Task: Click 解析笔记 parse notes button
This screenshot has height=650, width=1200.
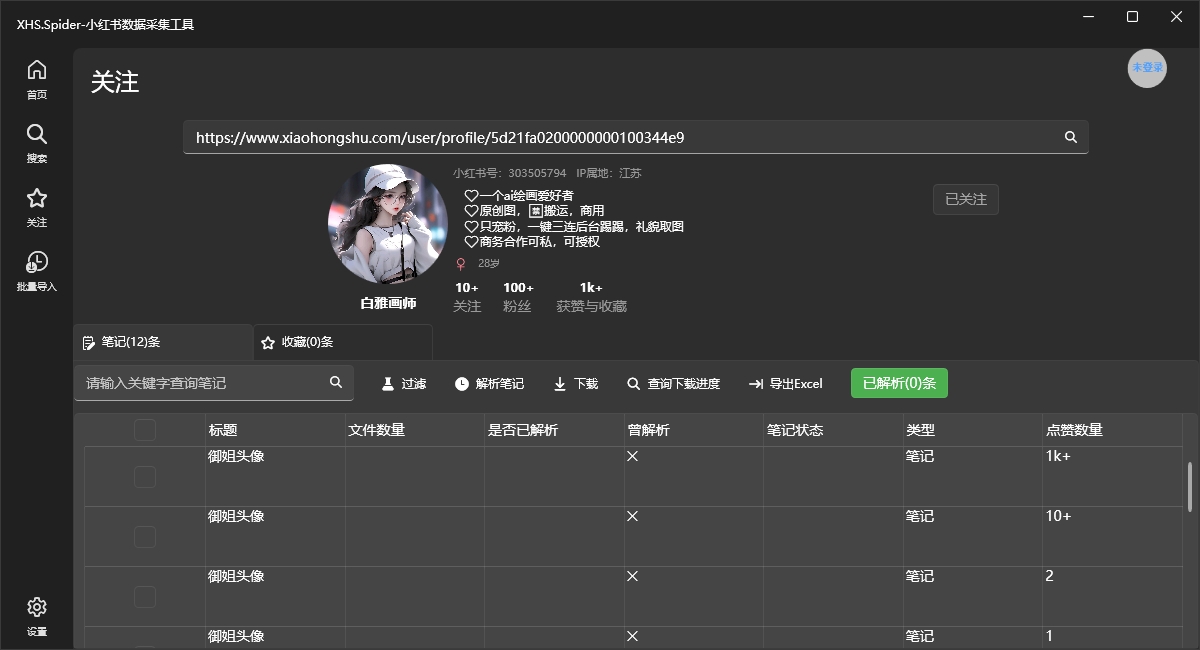Action: tap(489, 383)
